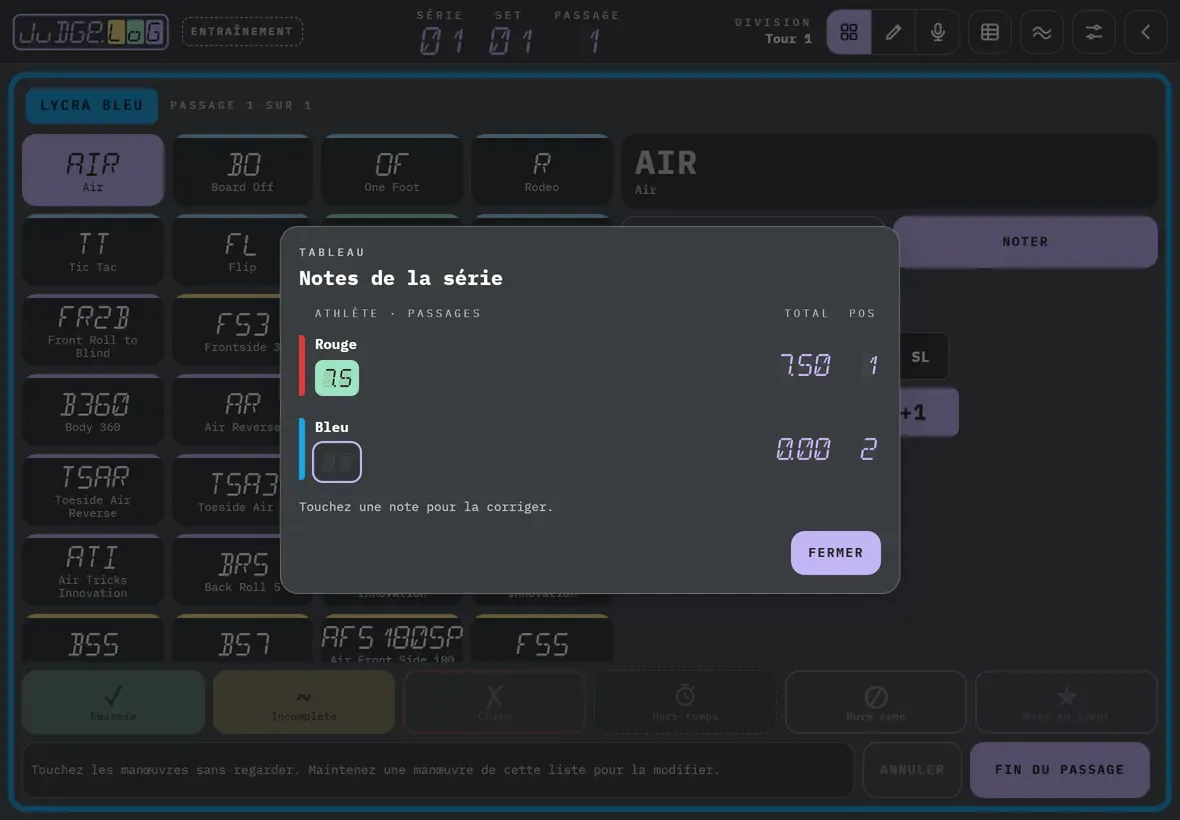Switch to the pencil edit mode icon

point(893,32)
